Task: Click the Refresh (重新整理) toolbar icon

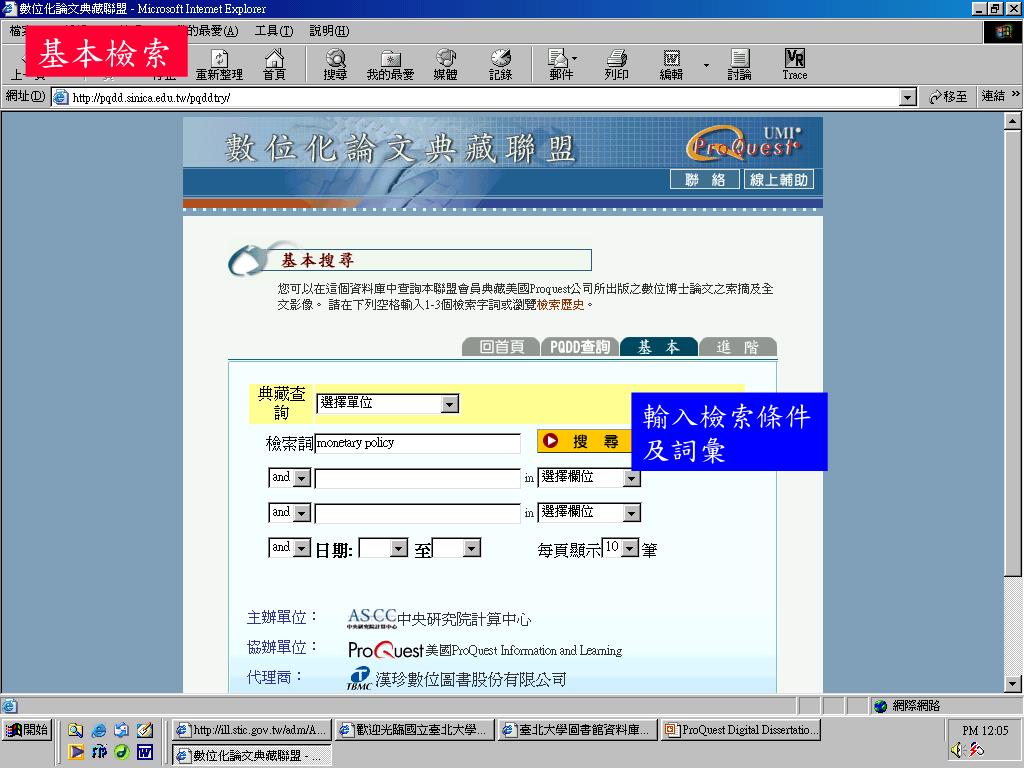Action: (x=219, y=65)
